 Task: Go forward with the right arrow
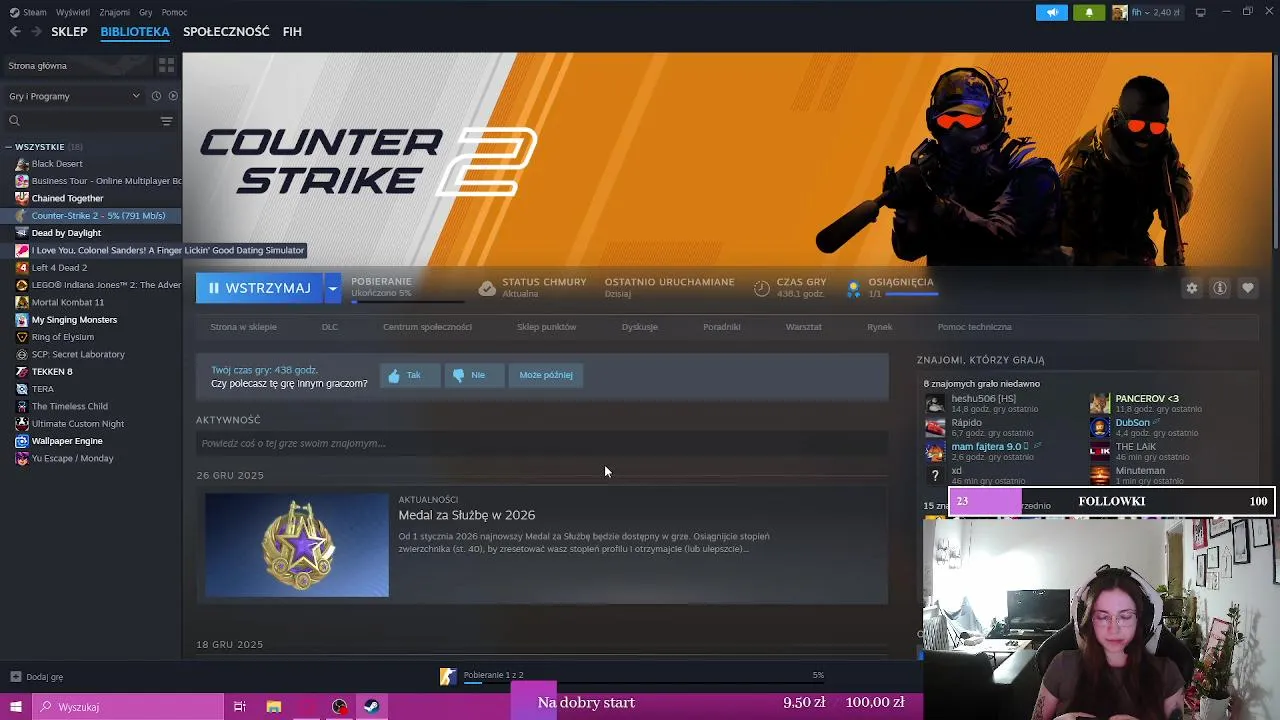(x=37, y=32)
